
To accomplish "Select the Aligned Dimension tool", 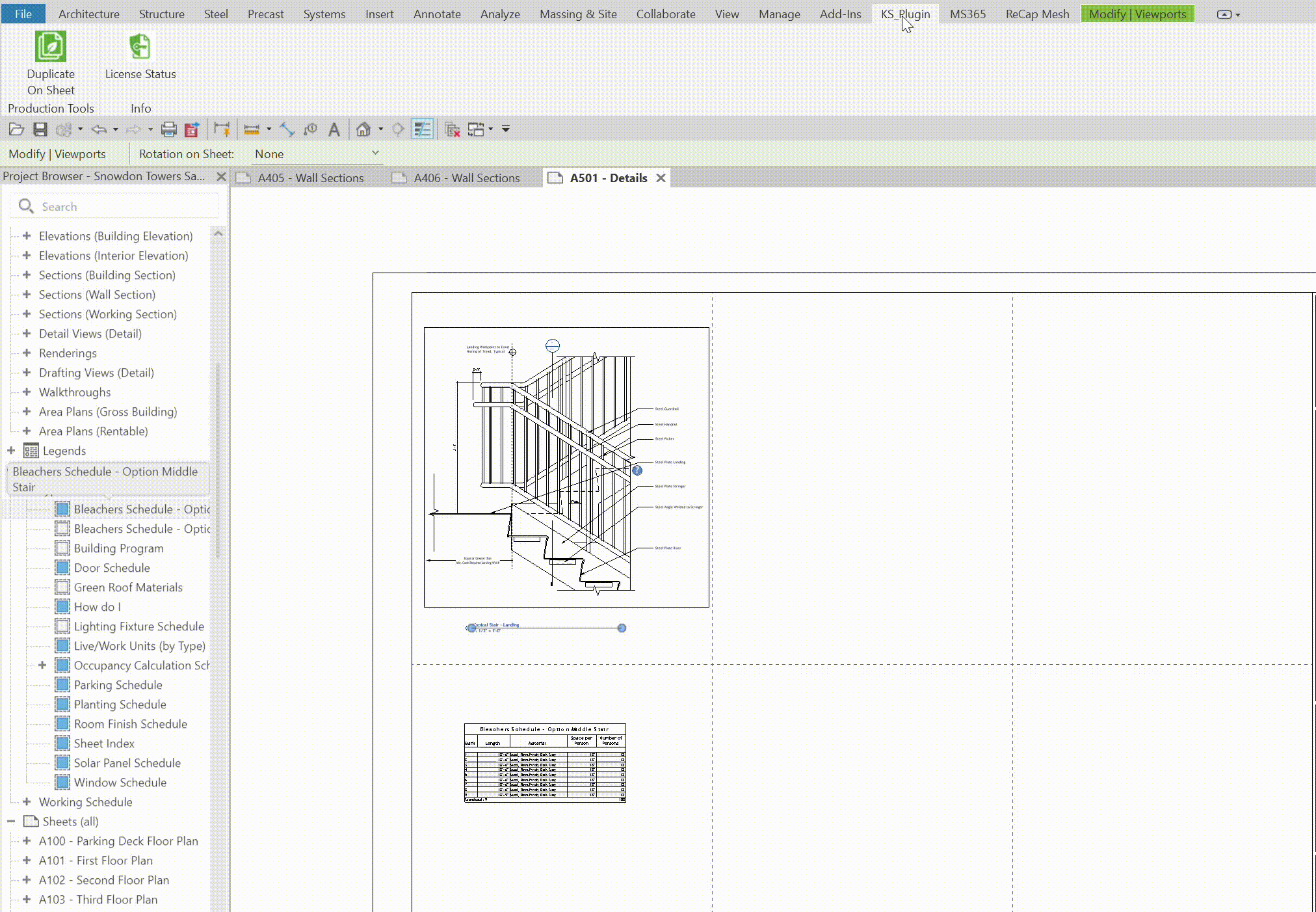I will pyautogui.click(x=287, y=129).
